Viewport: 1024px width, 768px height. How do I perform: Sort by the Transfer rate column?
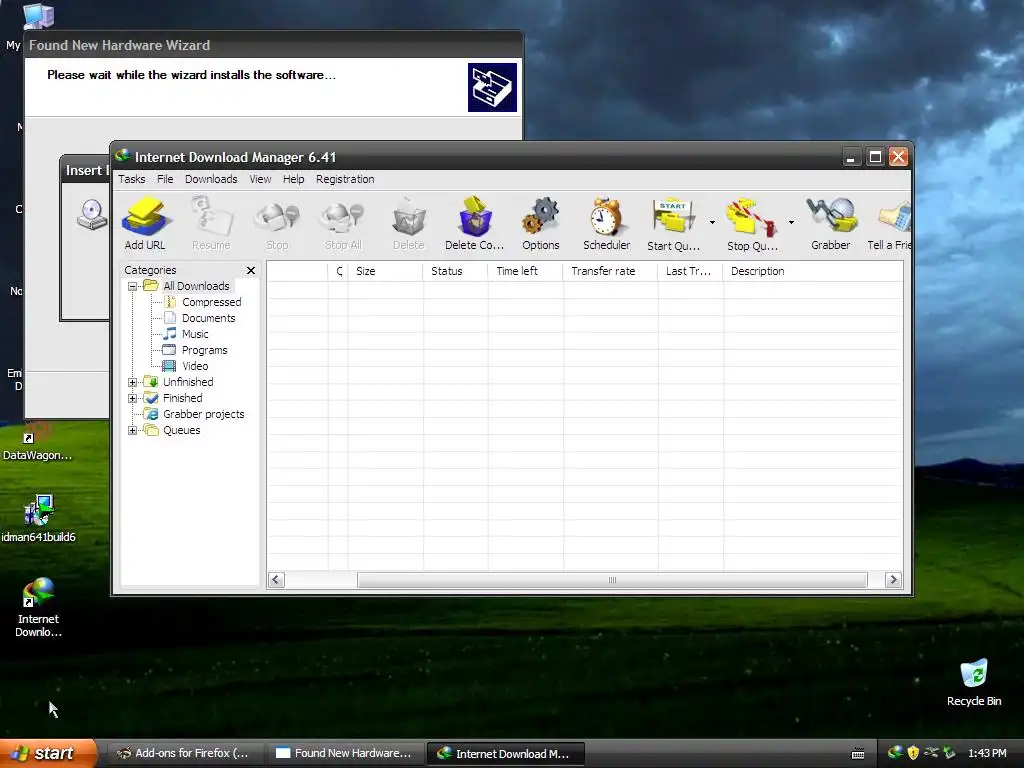tap(610, 271)
